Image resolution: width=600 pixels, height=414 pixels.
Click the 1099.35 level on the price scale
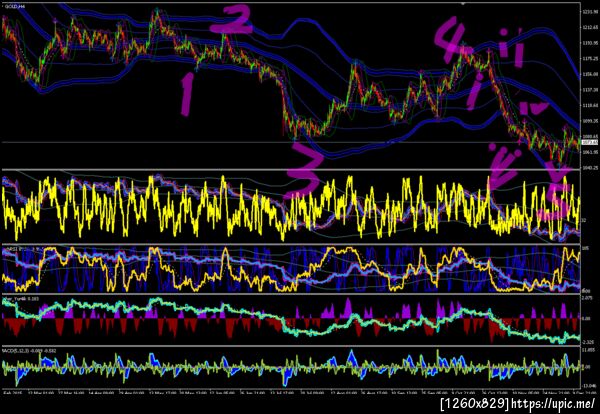pos(590,121)
